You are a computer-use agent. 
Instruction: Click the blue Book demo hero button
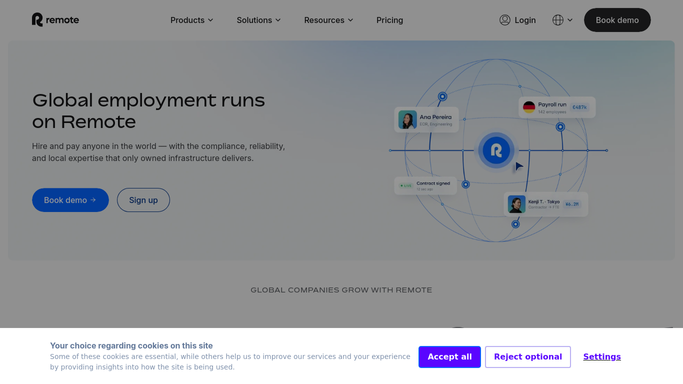(70, 200)
